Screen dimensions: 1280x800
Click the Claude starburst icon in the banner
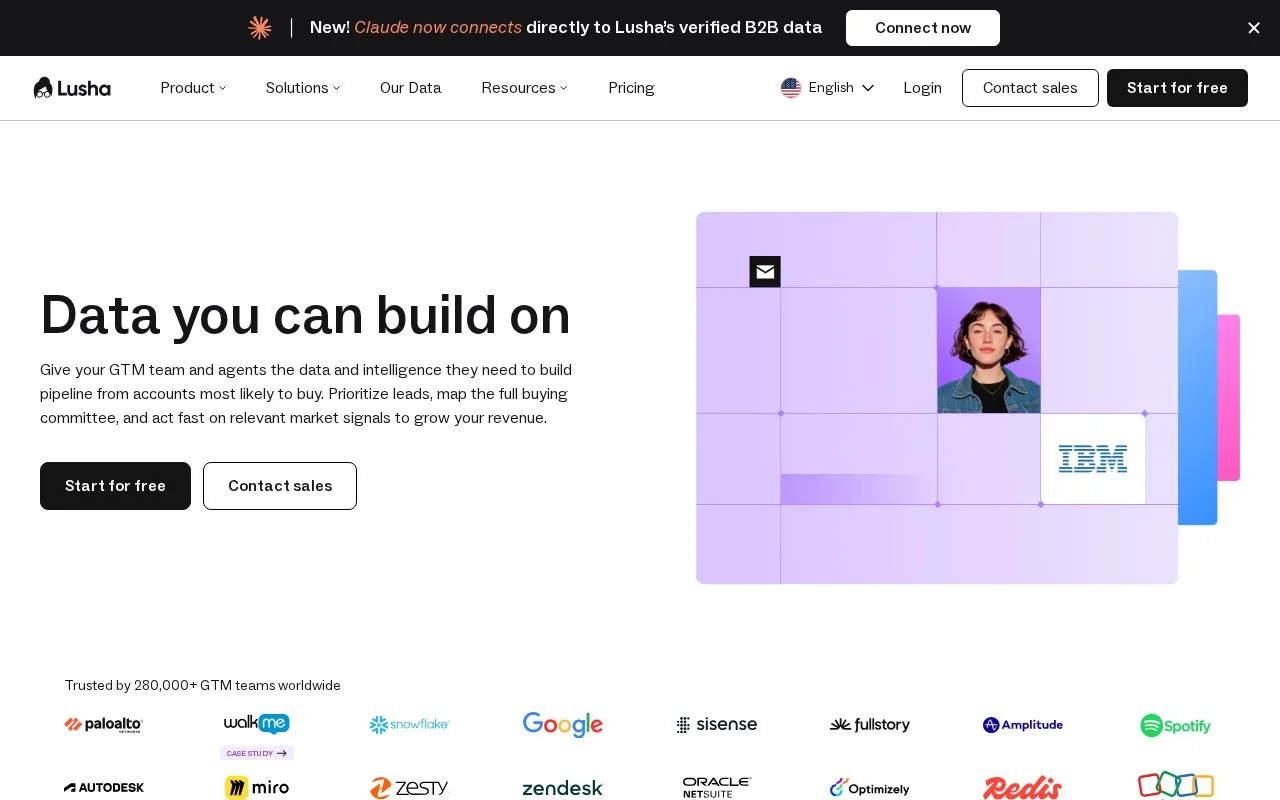click(260, 28)
